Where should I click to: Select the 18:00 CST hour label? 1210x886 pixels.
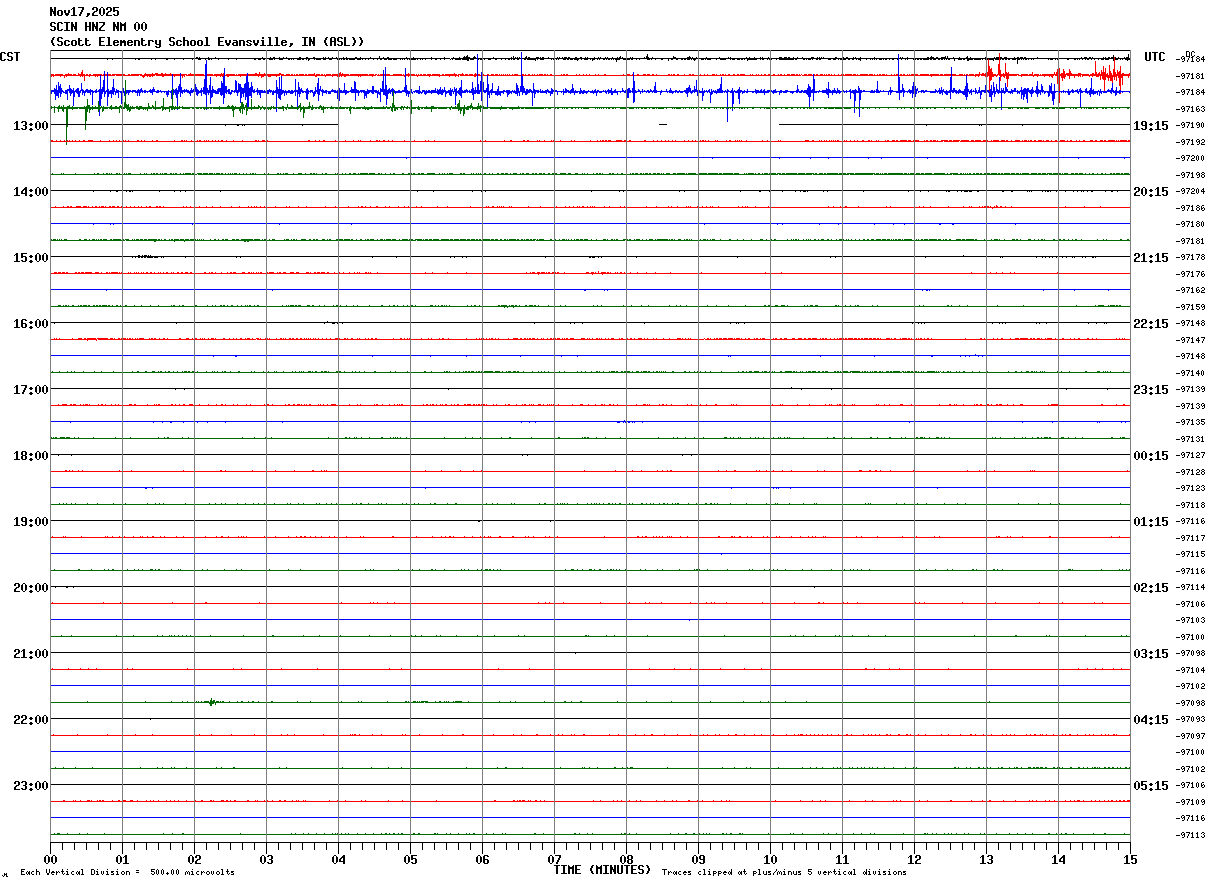31,456
